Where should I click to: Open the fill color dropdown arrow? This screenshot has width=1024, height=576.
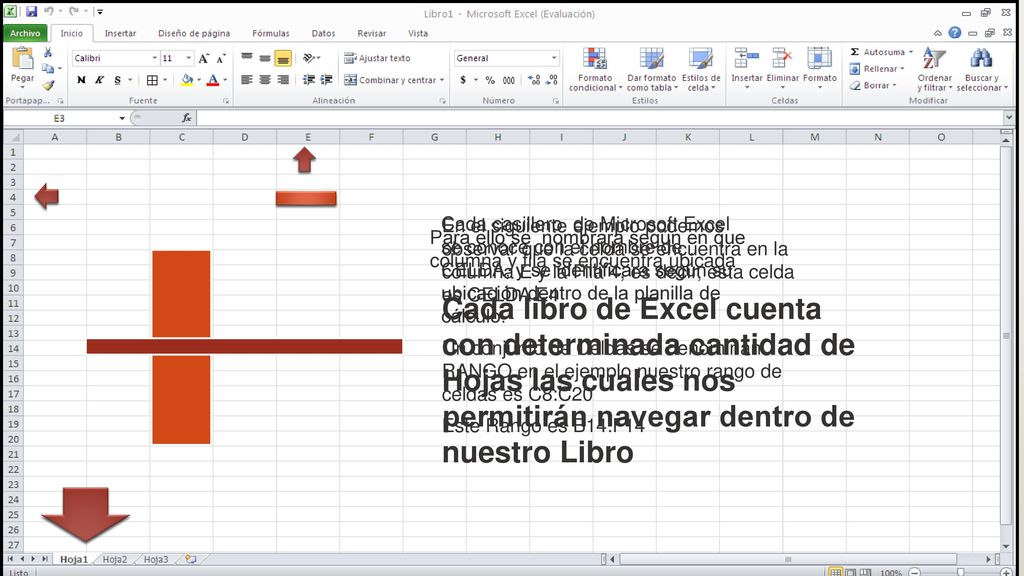(199, 80)
